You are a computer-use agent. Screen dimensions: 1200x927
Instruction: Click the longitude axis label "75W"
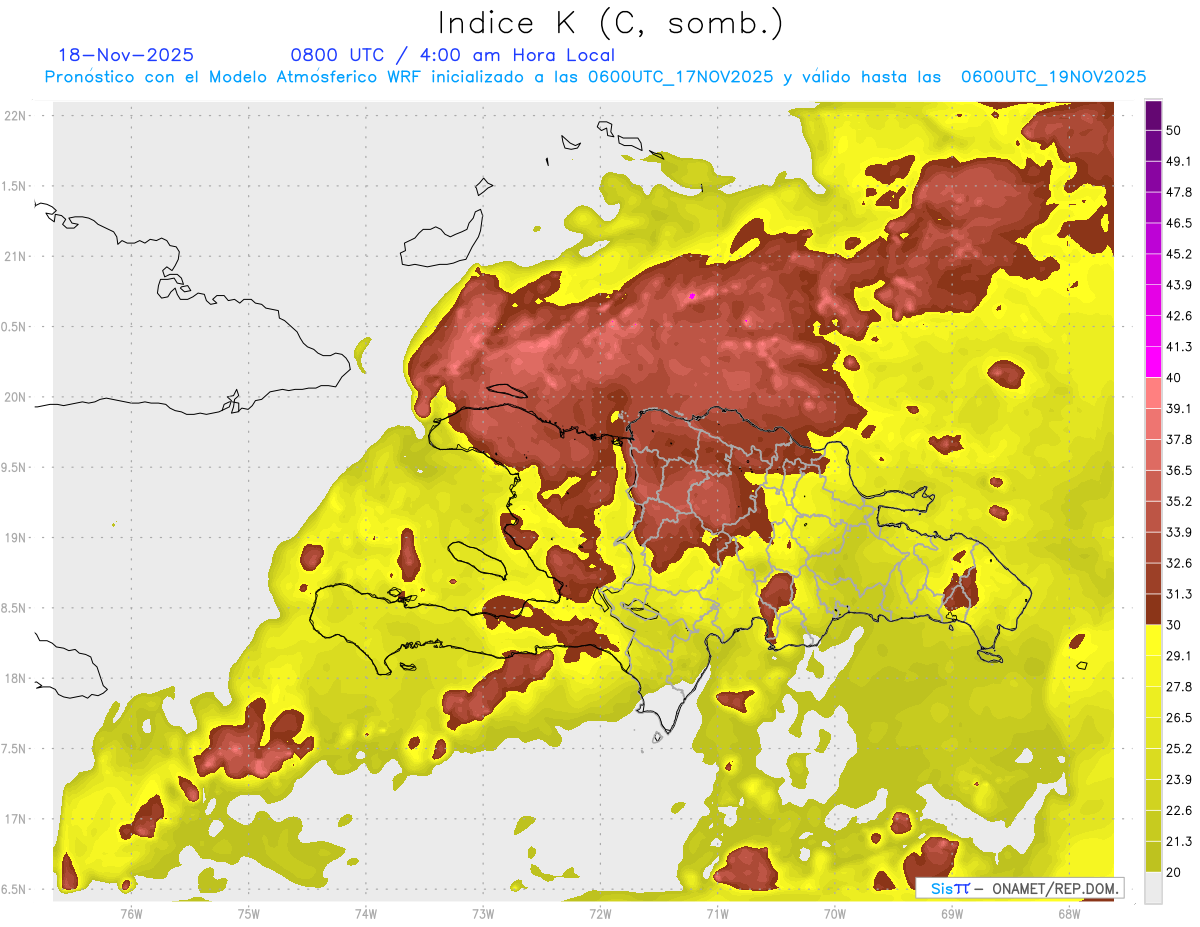pyautogui.click(x=249, y=914)
